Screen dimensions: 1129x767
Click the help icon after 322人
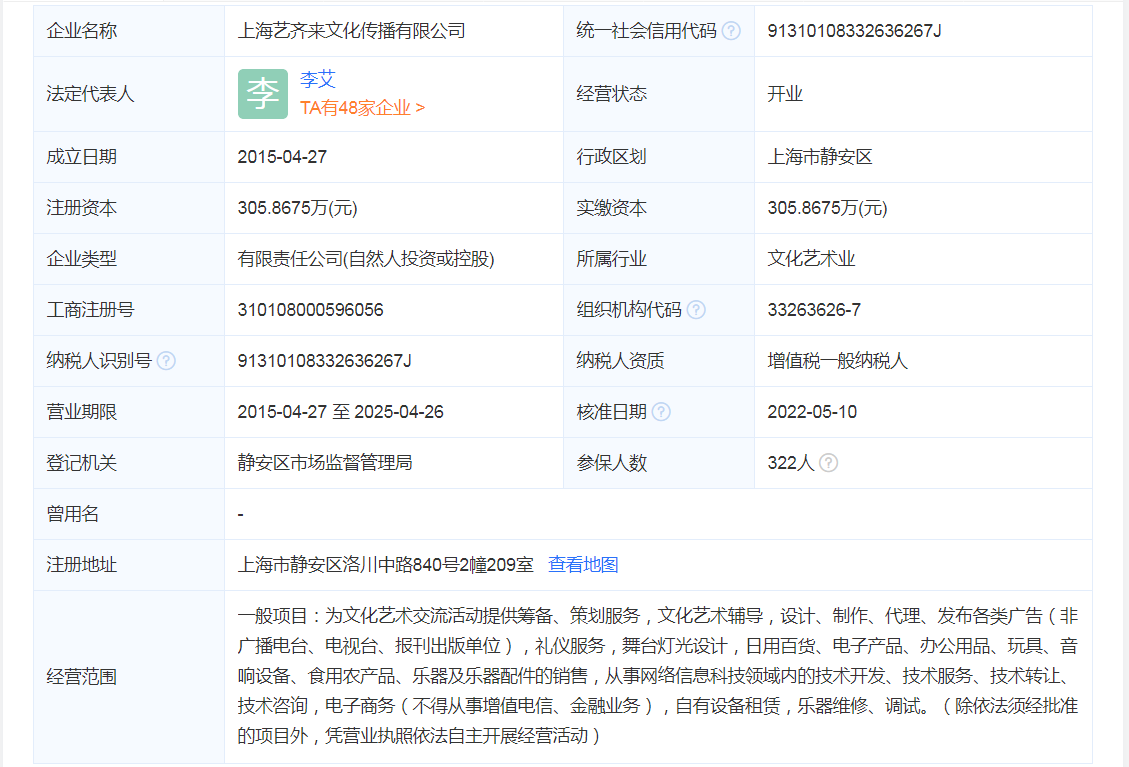coord(828,462)
